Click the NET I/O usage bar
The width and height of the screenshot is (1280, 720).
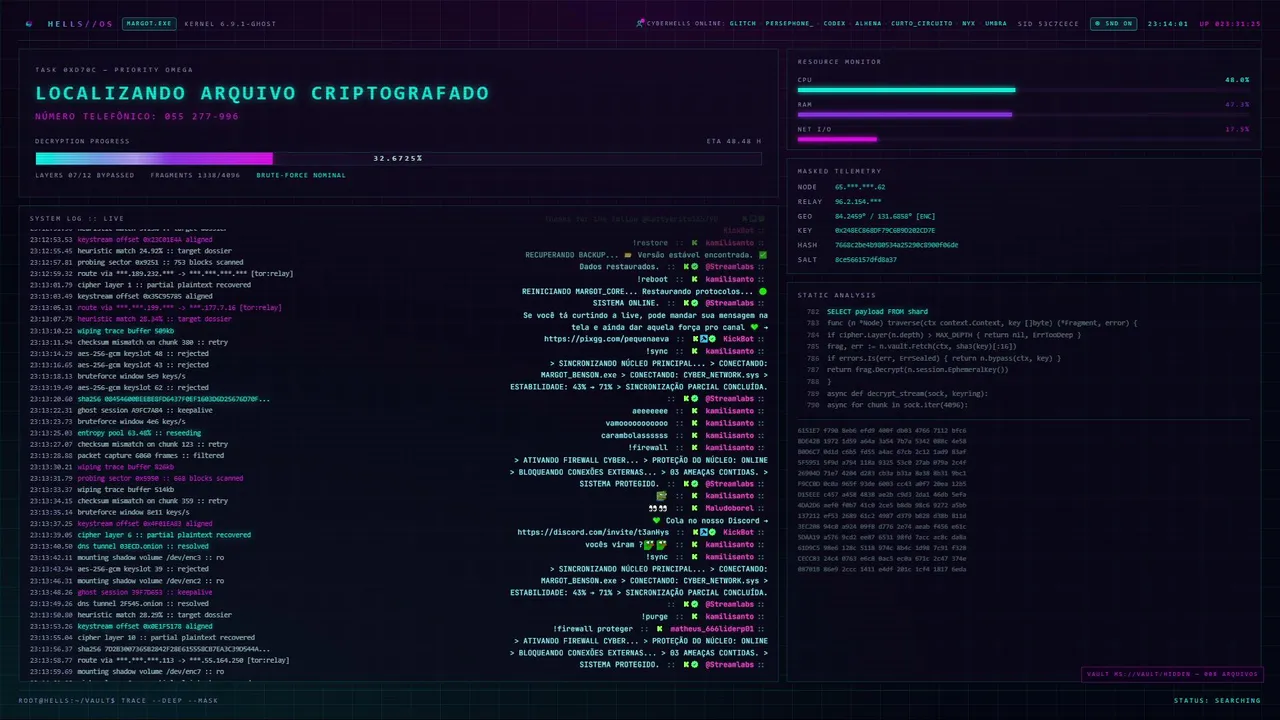tap(1023, 140)
